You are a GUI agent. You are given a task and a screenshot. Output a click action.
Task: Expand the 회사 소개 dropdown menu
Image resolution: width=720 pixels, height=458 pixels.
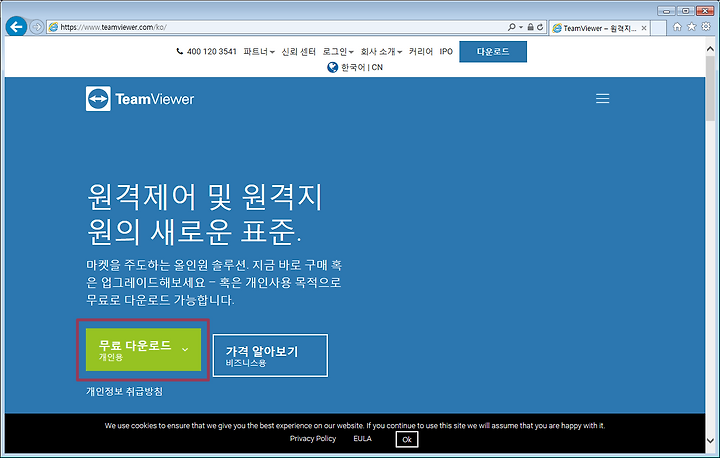(x=381, y=51)
